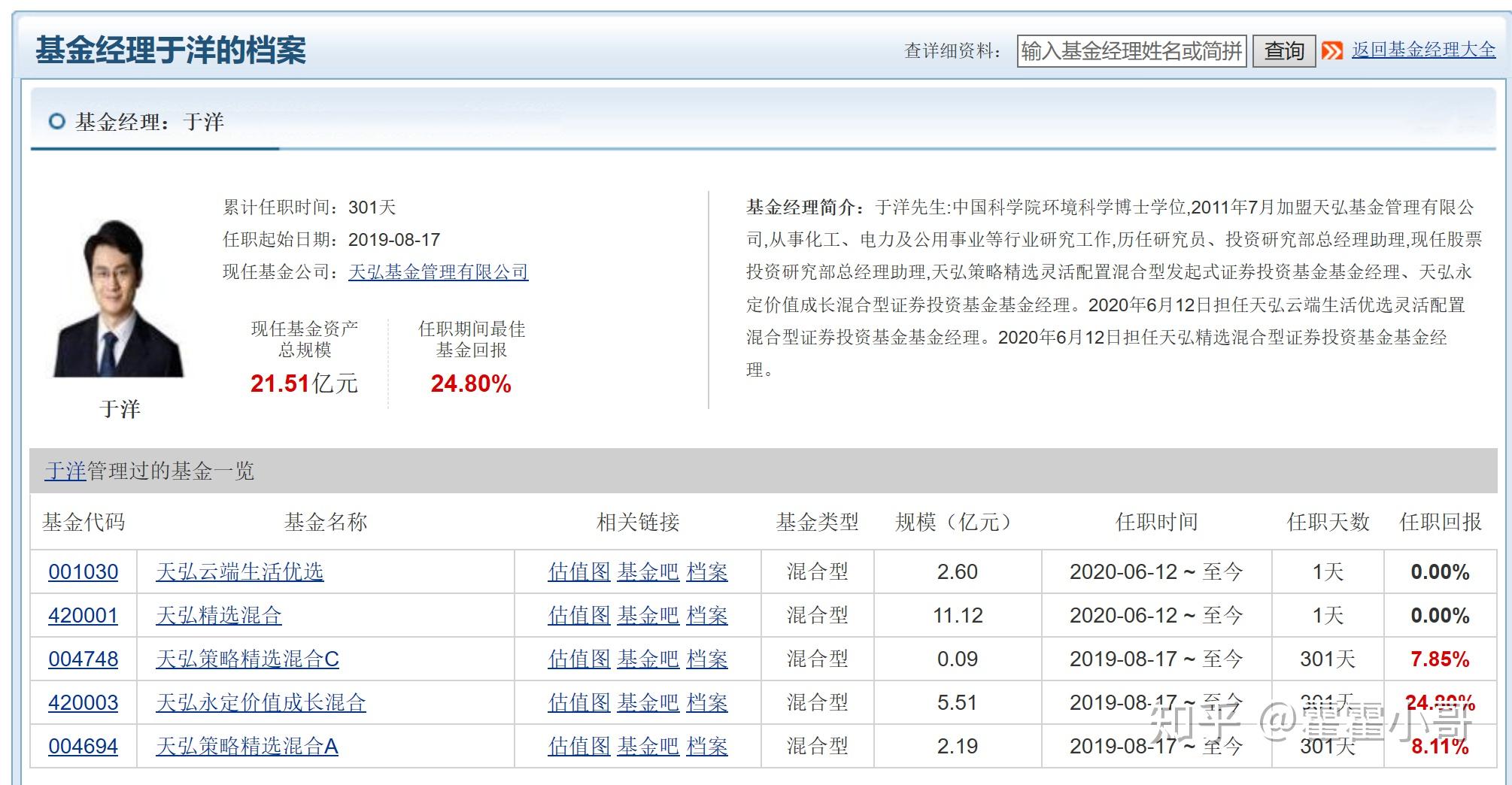Screen dimensions: 1512x785
Task: Click the 相关链接 column header
Action: [638, 523]
